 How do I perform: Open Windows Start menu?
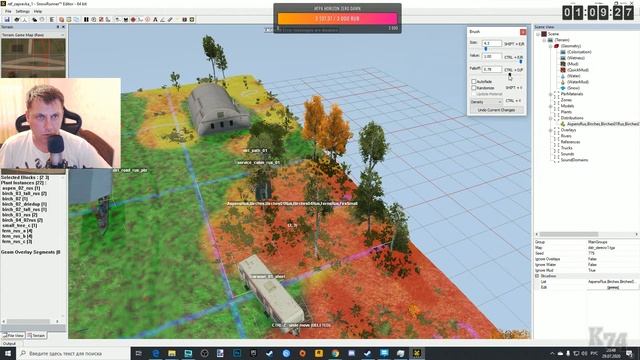[7, 353]
